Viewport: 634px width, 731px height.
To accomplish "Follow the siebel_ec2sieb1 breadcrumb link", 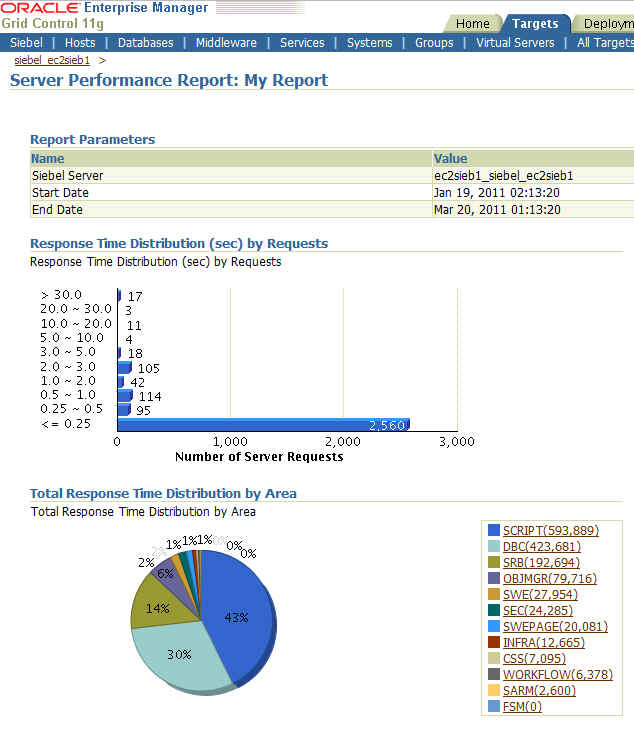I will [x=52, y=61].
